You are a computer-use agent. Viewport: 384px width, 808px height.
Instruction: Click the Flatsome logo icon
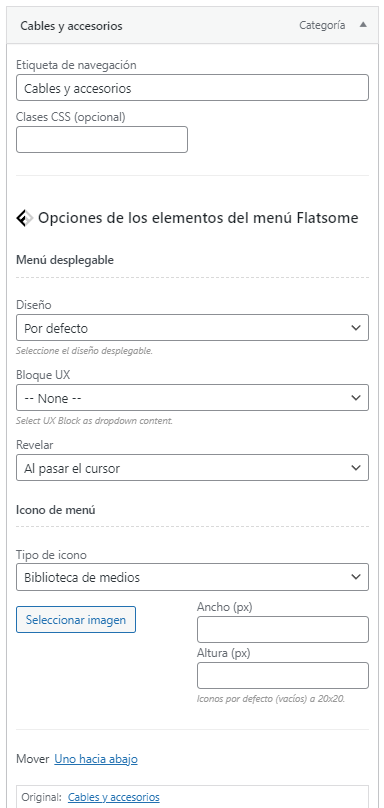coord(25,218)
